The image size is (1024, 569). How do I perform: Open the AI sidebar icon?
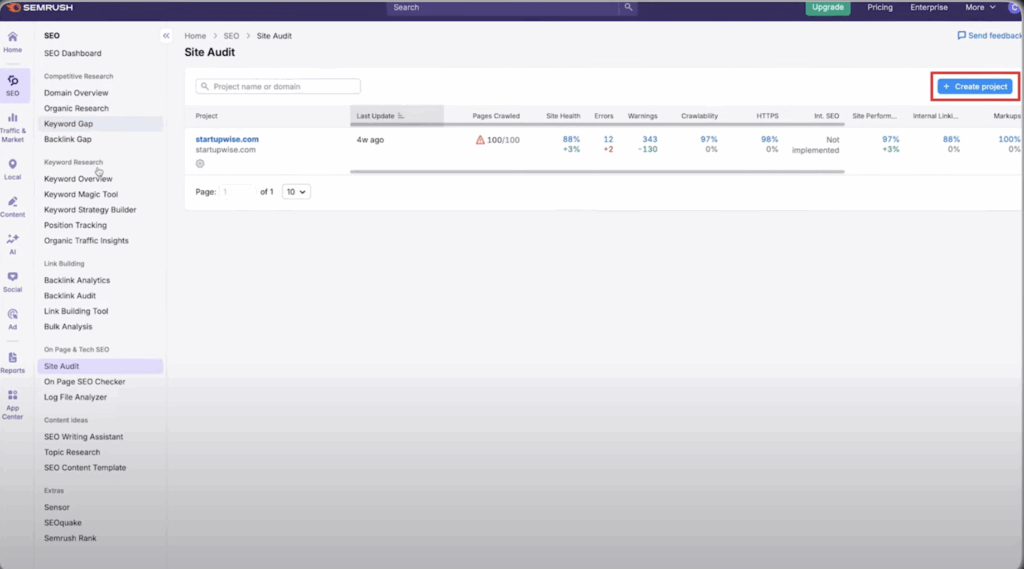click(x=12, y=244)
